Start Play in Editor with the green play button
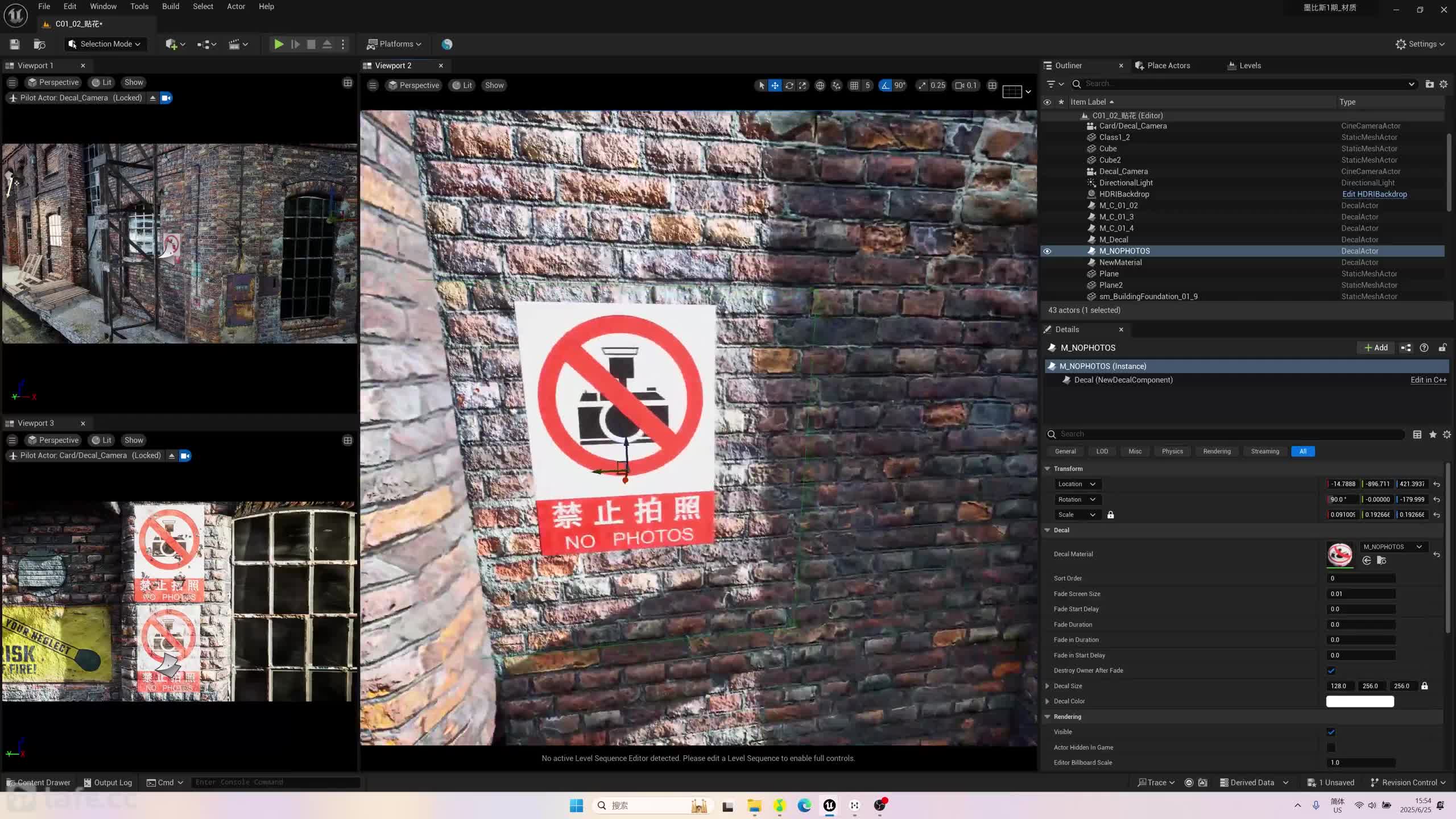1456x819 pixels. click(x=279, y=44)
